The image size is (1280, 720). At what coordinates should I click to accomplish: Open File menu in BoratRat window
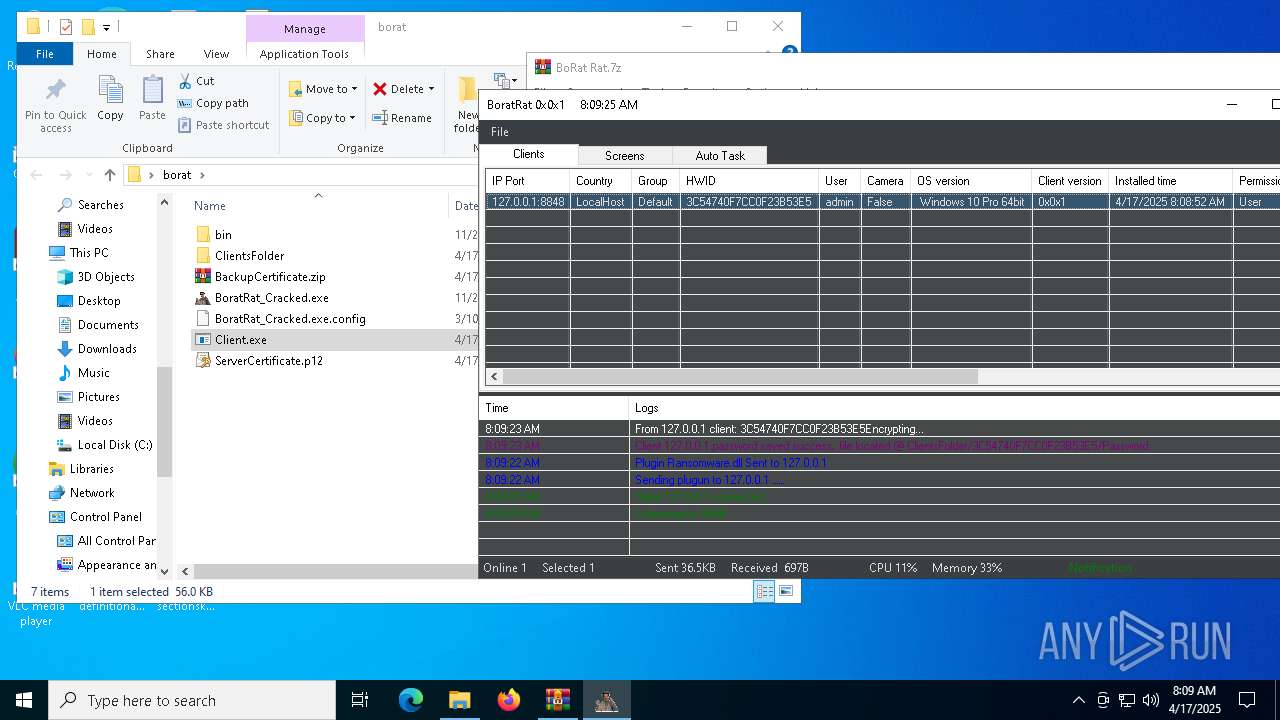[x=500, y=132]
